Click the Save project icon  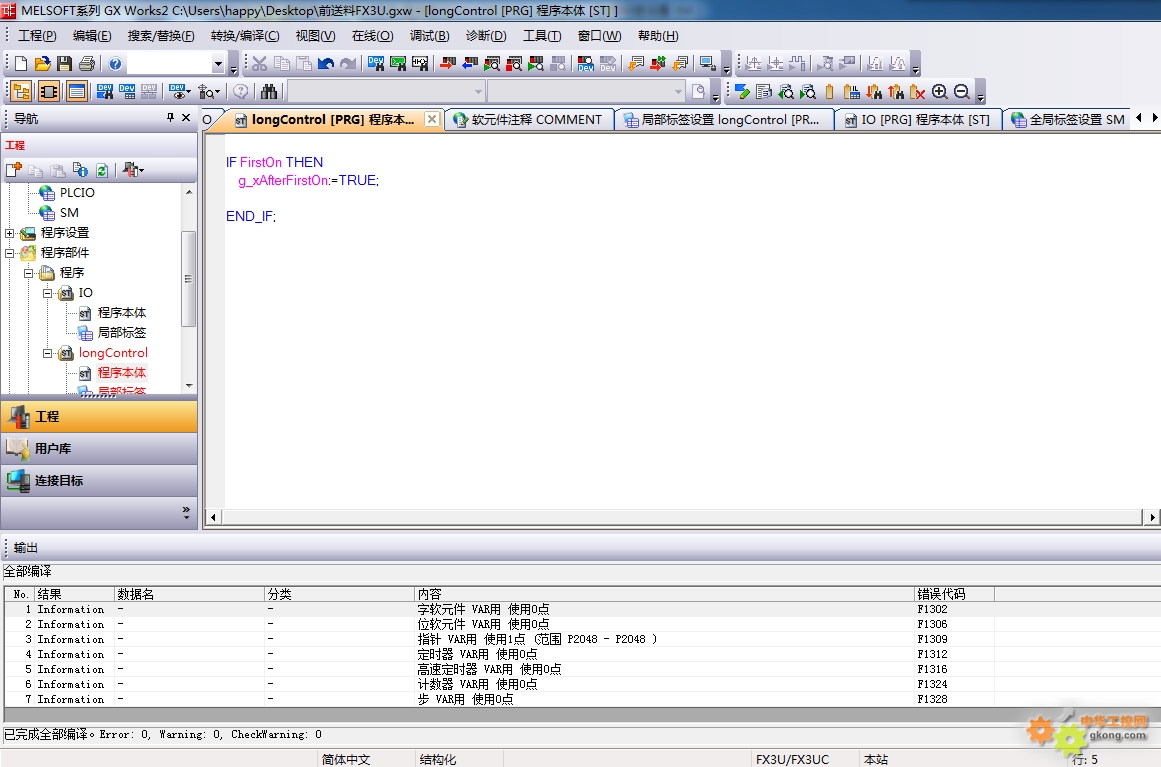(x=64, y=64)
